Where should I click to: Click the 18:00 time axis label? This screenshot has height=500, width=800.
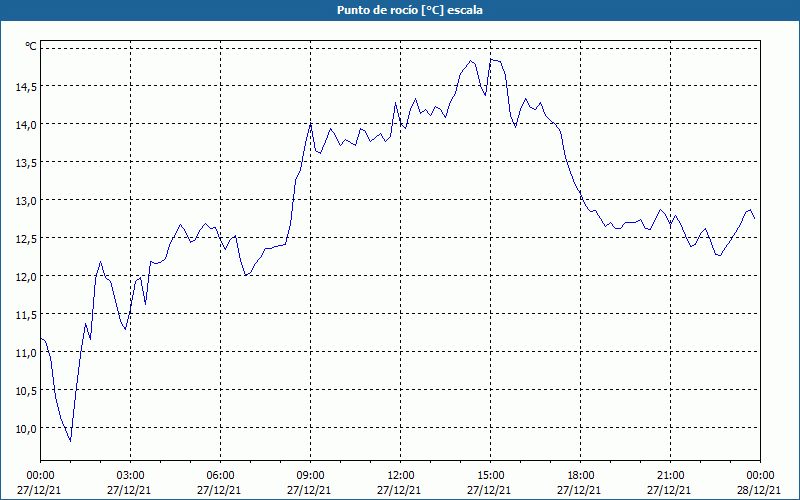580,476
